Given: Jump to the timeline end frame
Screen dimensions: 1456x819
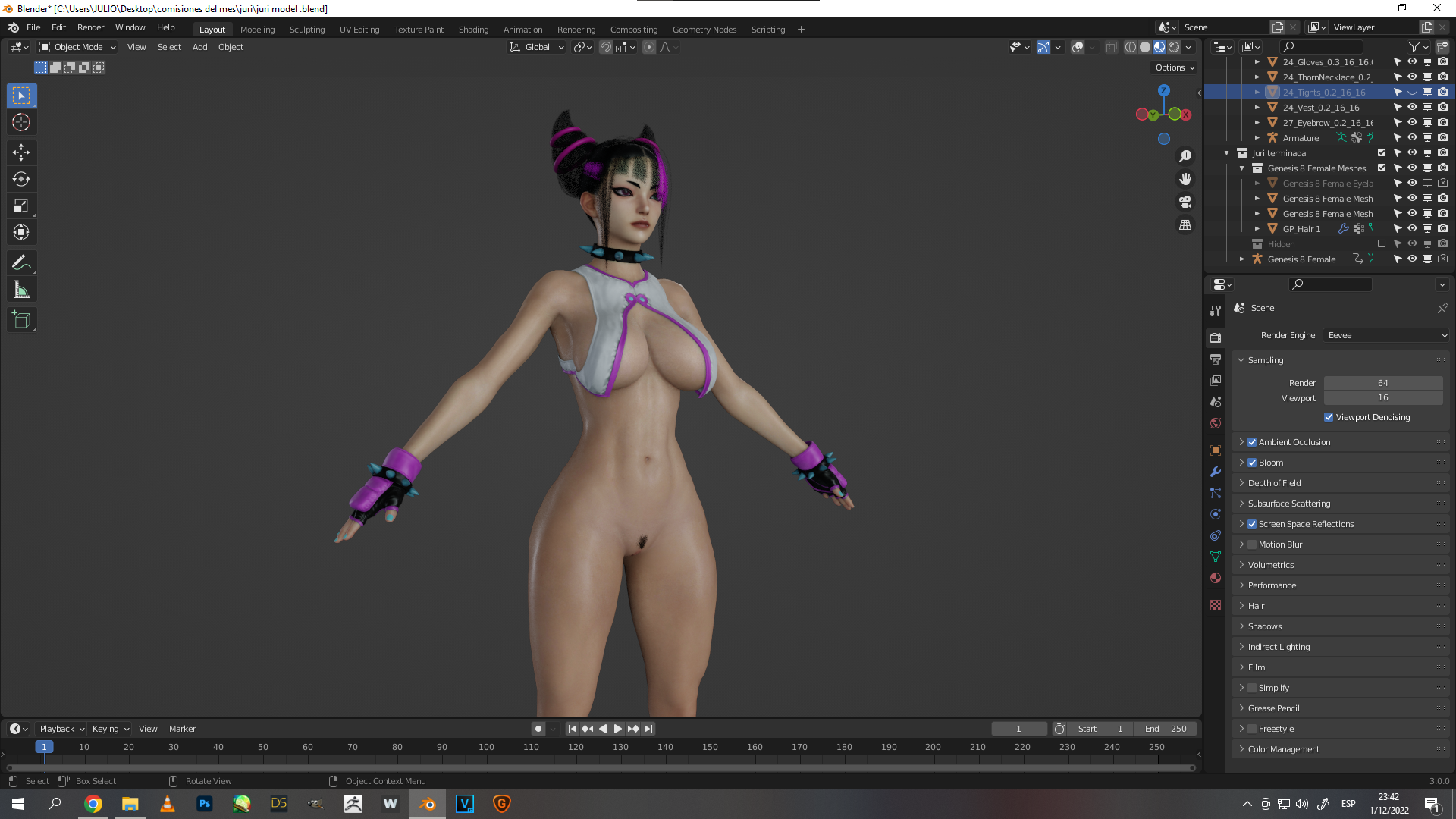Looking at the screenshot, I should click(x=648, y=729).
